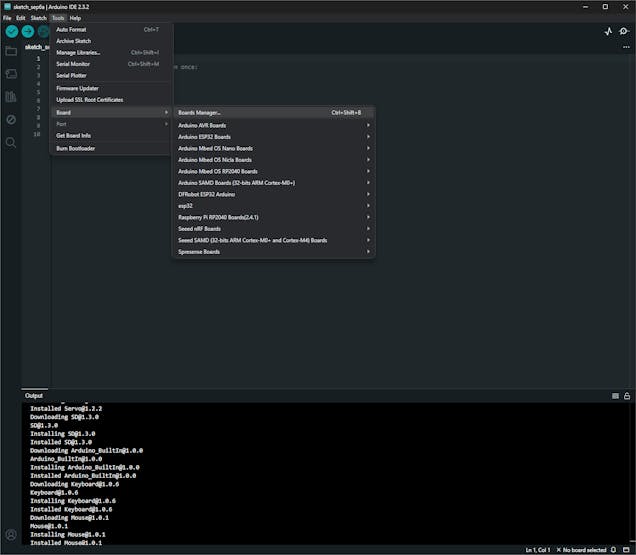Expand the Arduino AVR Boards submenu
The image size is (636, 555).
273,125
